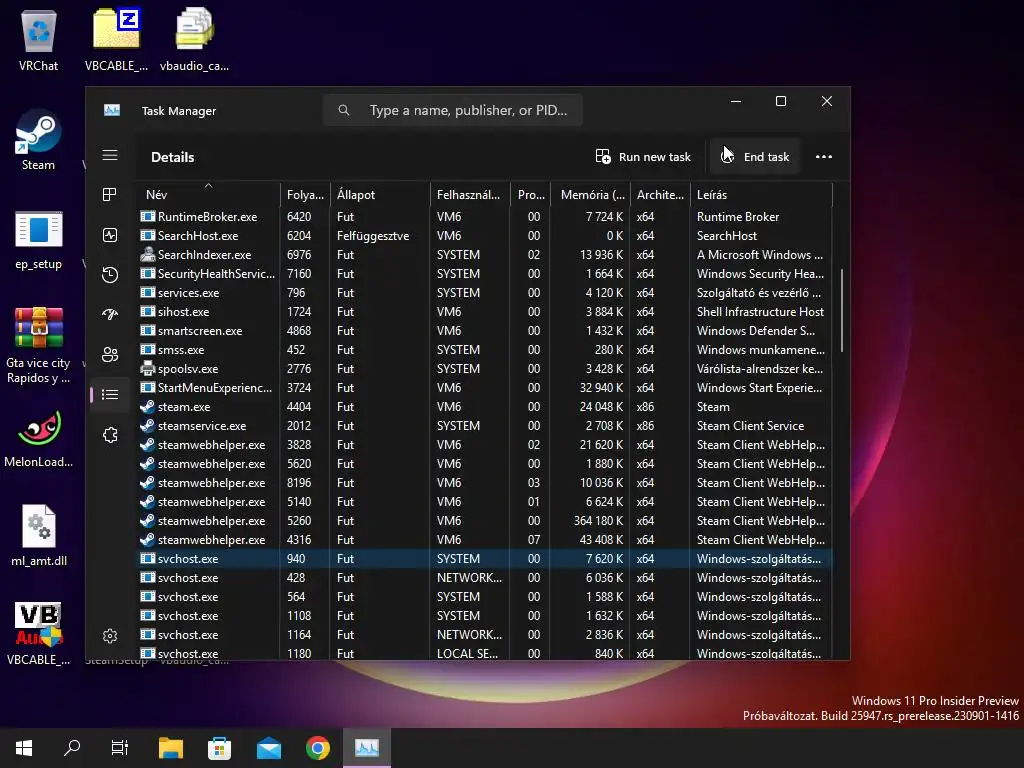This screenshot has height=768, width=1024.
Task: Open the Processes page icon in sidebar
Action: 110,195
